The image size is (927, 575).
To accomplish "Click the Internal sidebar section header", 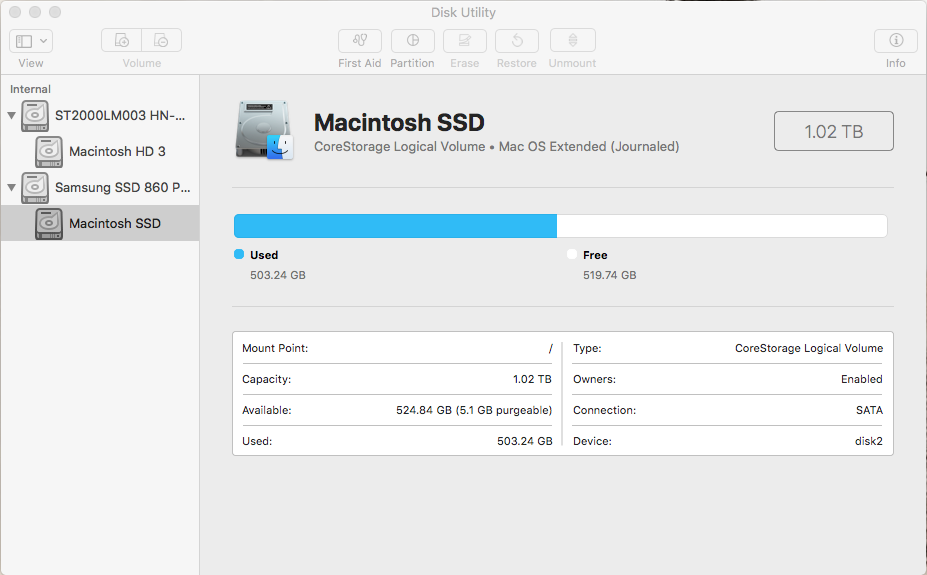I will [x=30, y=89].
